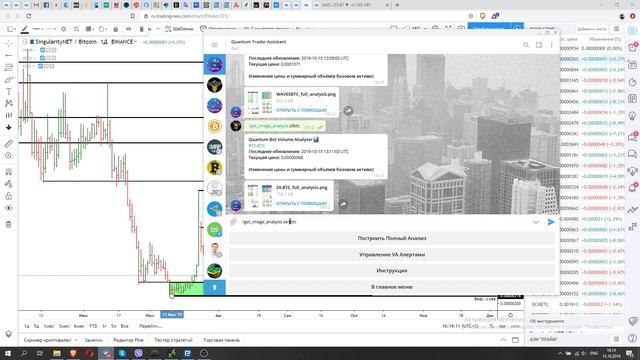Click ОТКРЫТЬ С ПОМОЩЬЮ under WAVESBTC file
The height and width of the screenshot is (360, 640).
coord(302,110)
